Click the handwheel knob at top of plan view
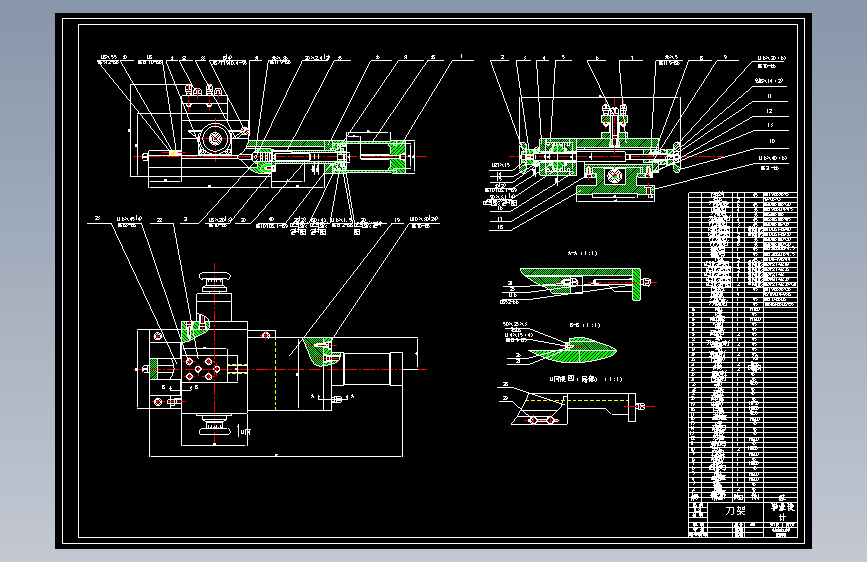The image size is (867, 562). pyautogui.click(x=215, y=277)
